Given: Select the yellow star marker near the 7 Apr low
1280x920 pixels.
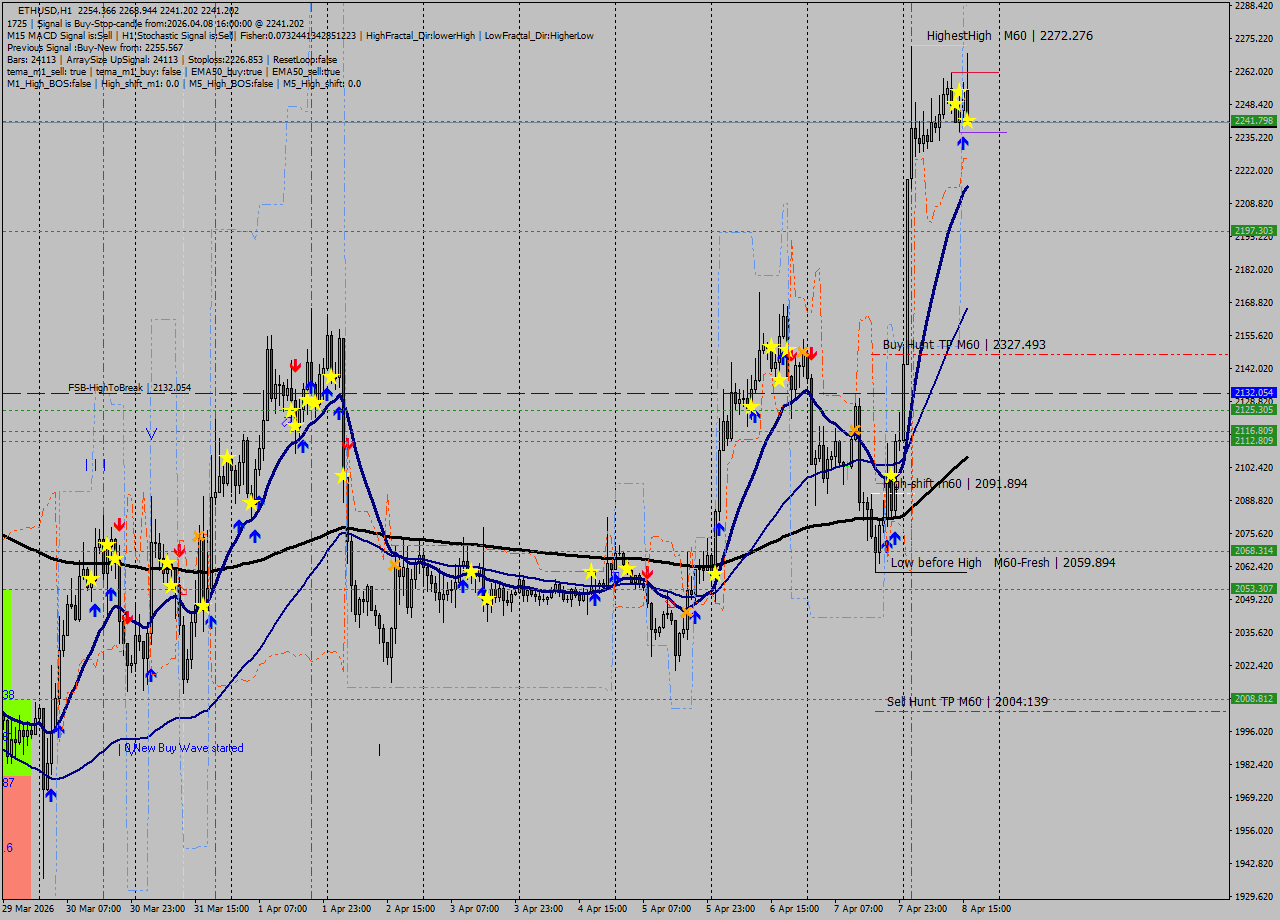Looking at the screenshot, I should (888, 472).
